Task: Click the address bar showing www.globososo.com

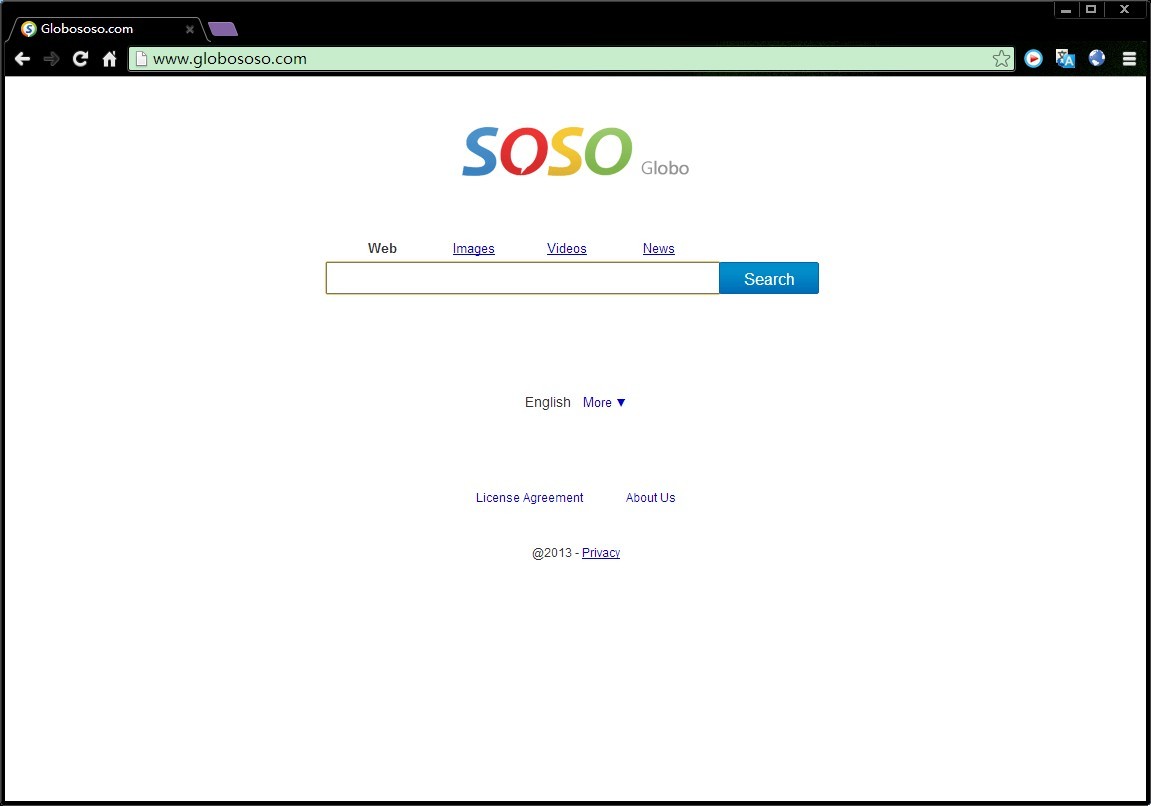Action: [571, 59]
